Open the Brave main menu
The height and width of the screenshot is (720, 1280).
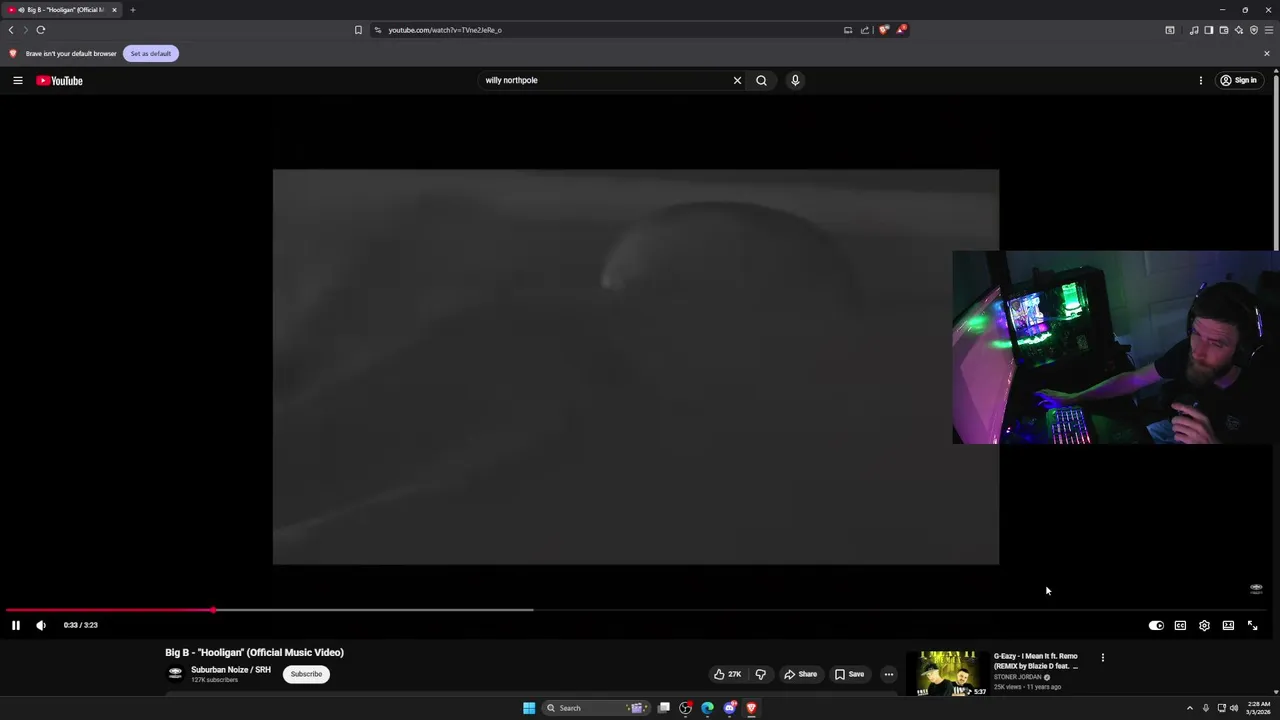click(x=1269, y=30)
